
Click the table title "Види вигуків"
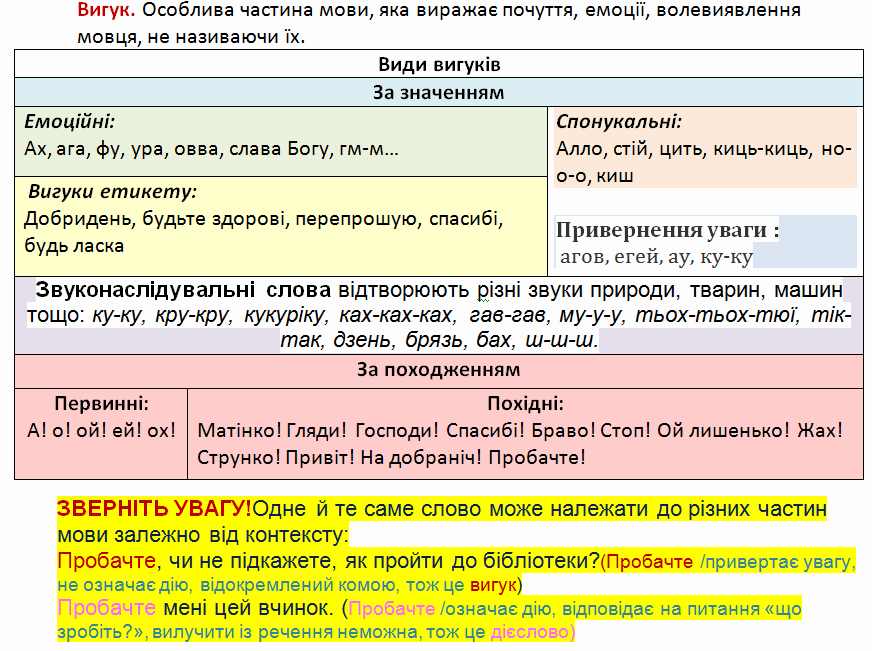[x=439, y=64]
